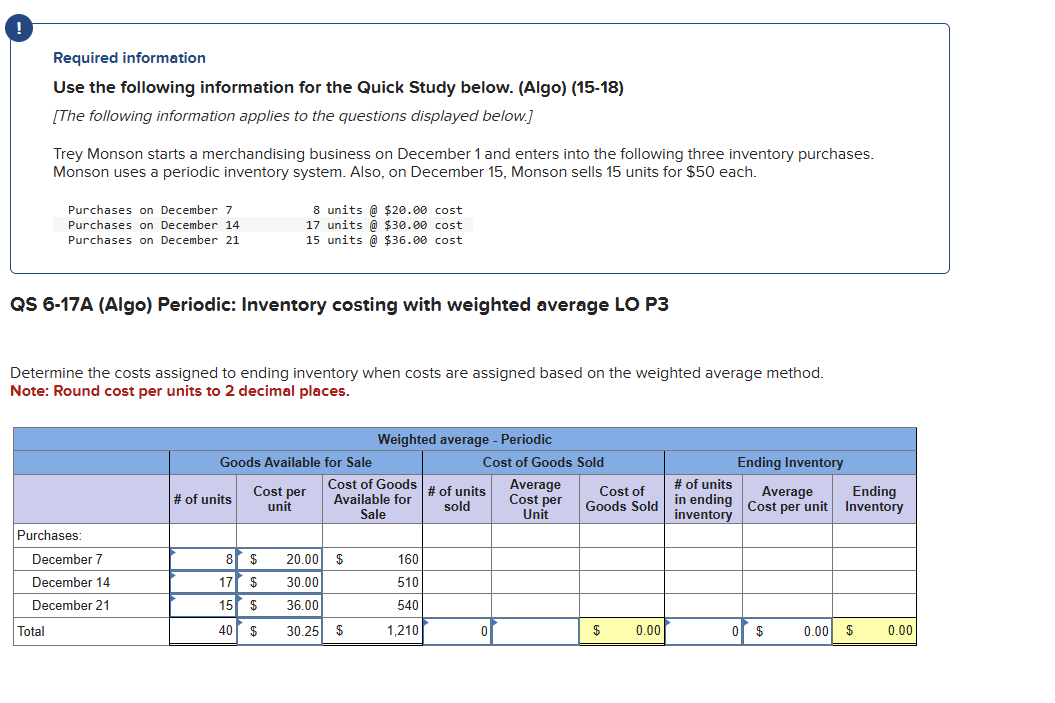Click Total Average Cost per Unit input under Cost of Goods Sold

[x=536, y=631]
